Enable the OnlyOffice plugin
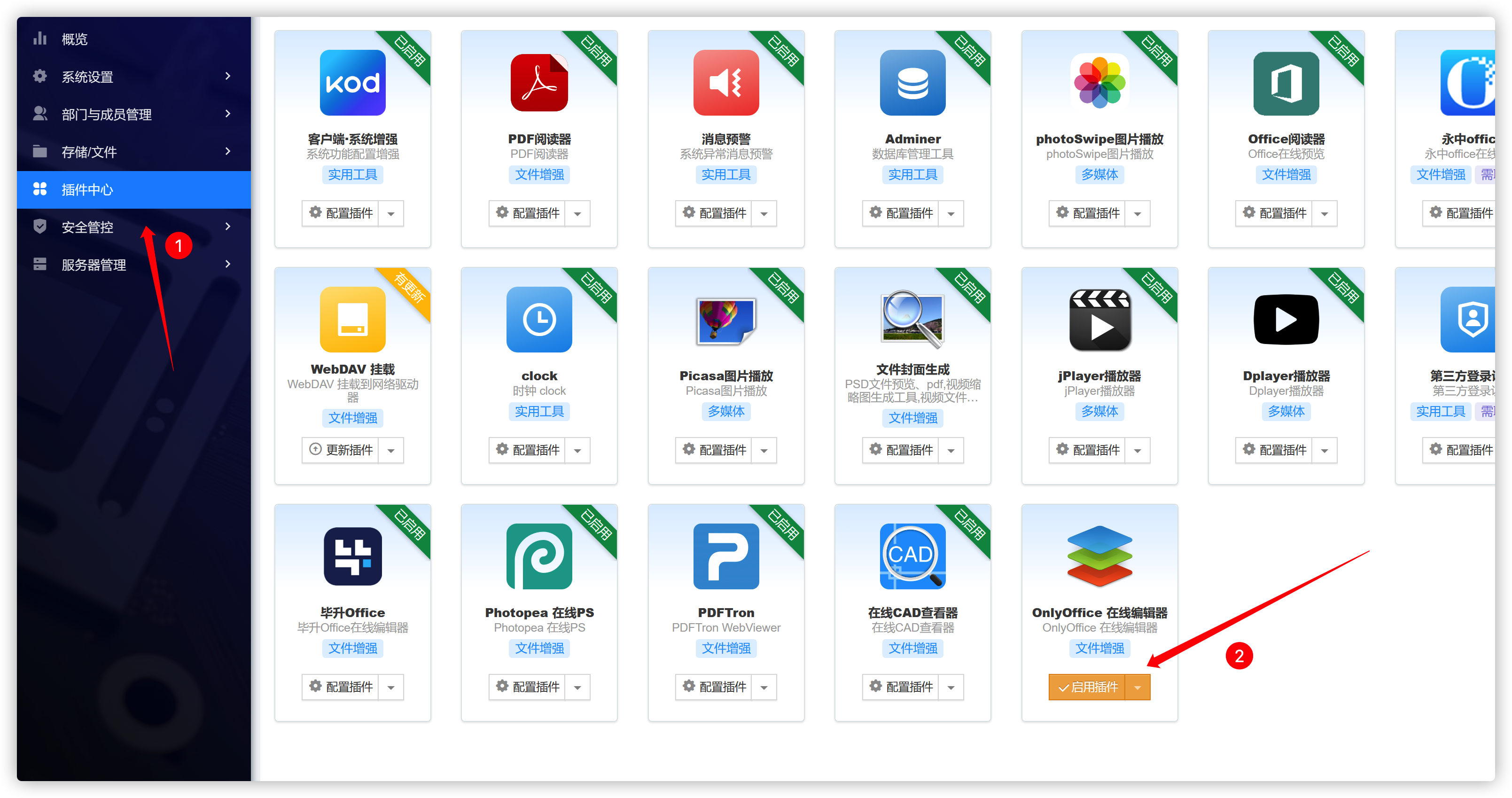1512x798 pixels. [x=1087, y=687]
